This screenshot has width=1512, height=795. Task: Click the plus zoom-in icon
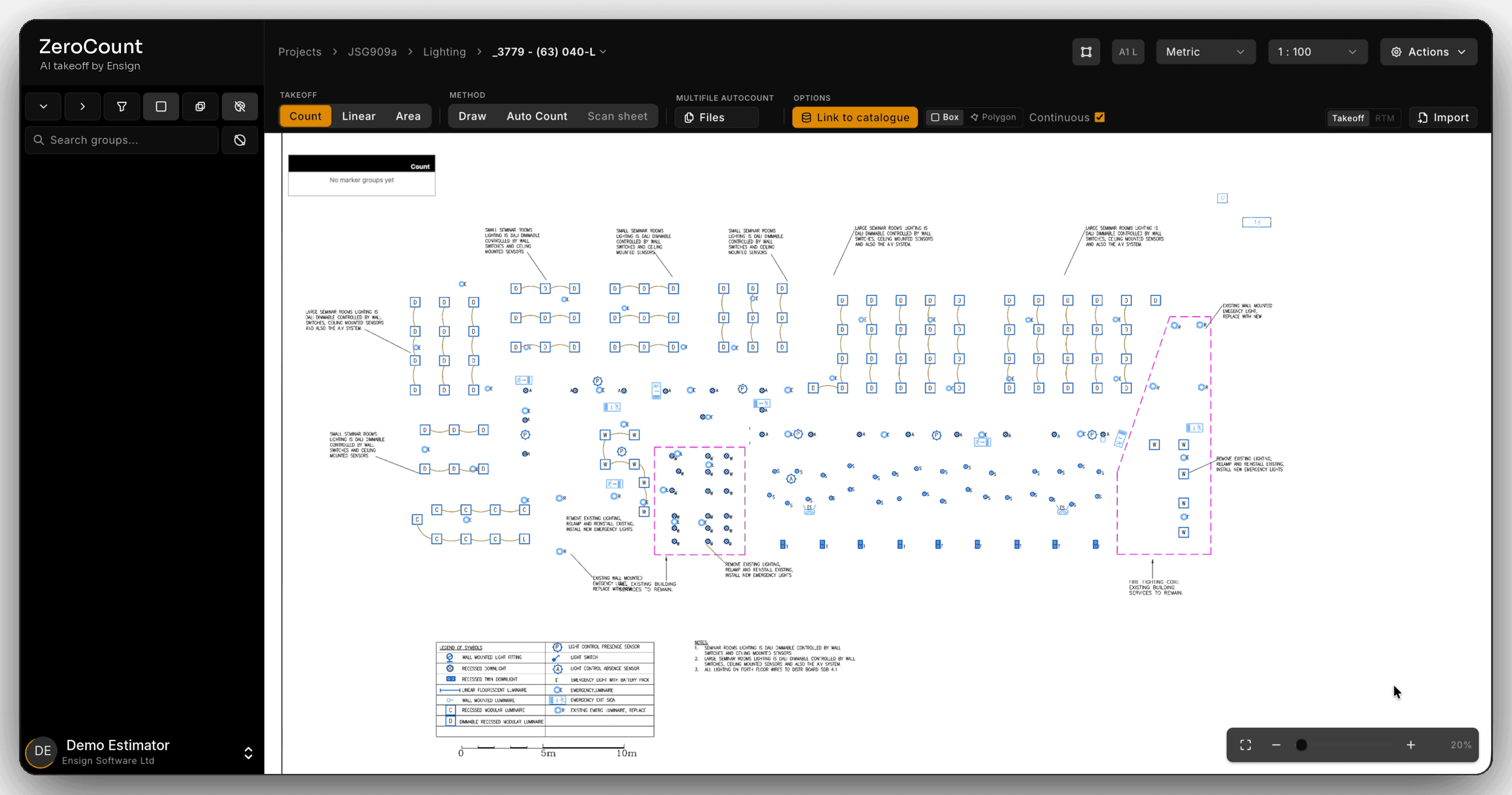coord(1411,745)
